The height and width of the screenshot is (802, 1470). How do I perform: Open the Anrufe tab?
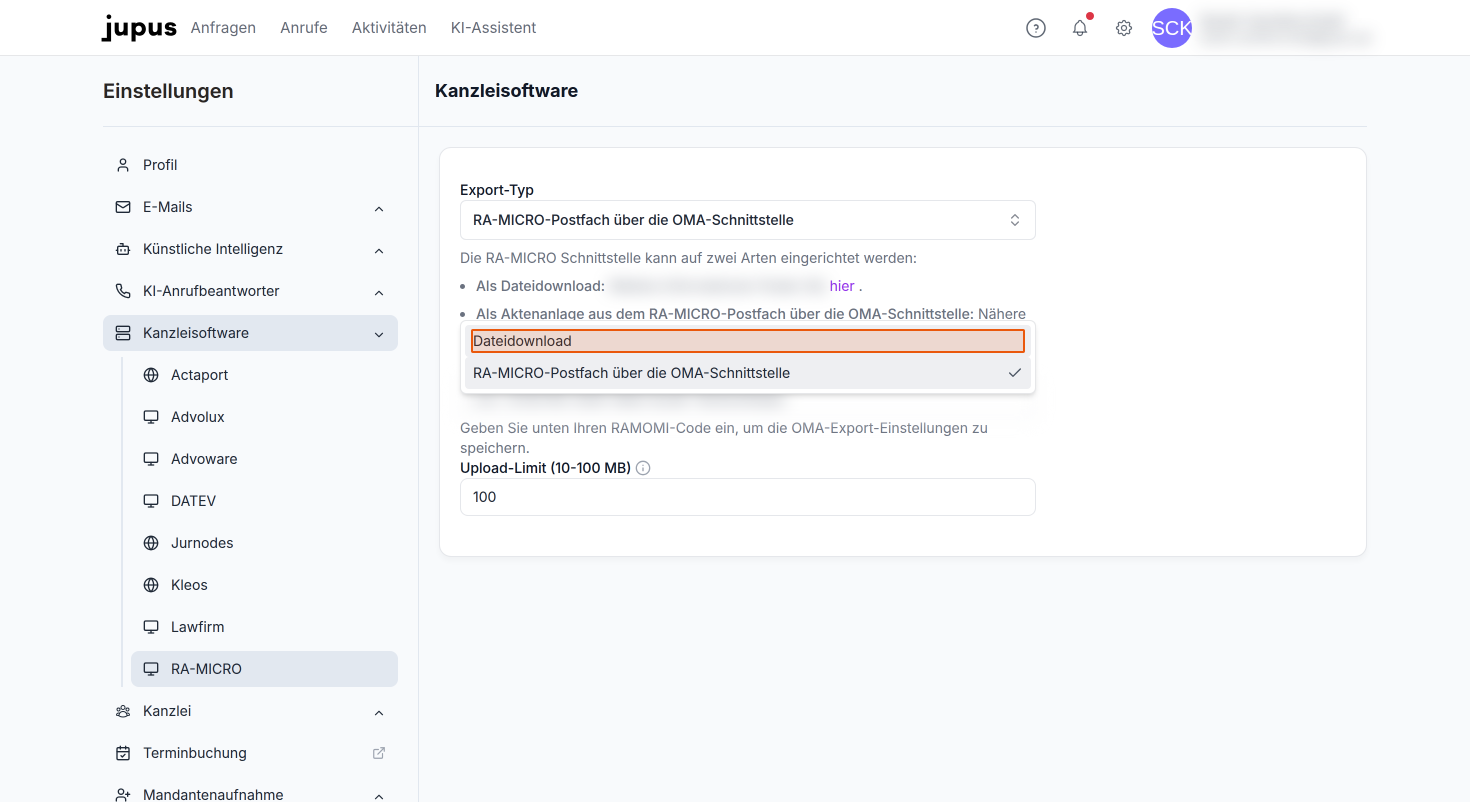tap(304, 28)
